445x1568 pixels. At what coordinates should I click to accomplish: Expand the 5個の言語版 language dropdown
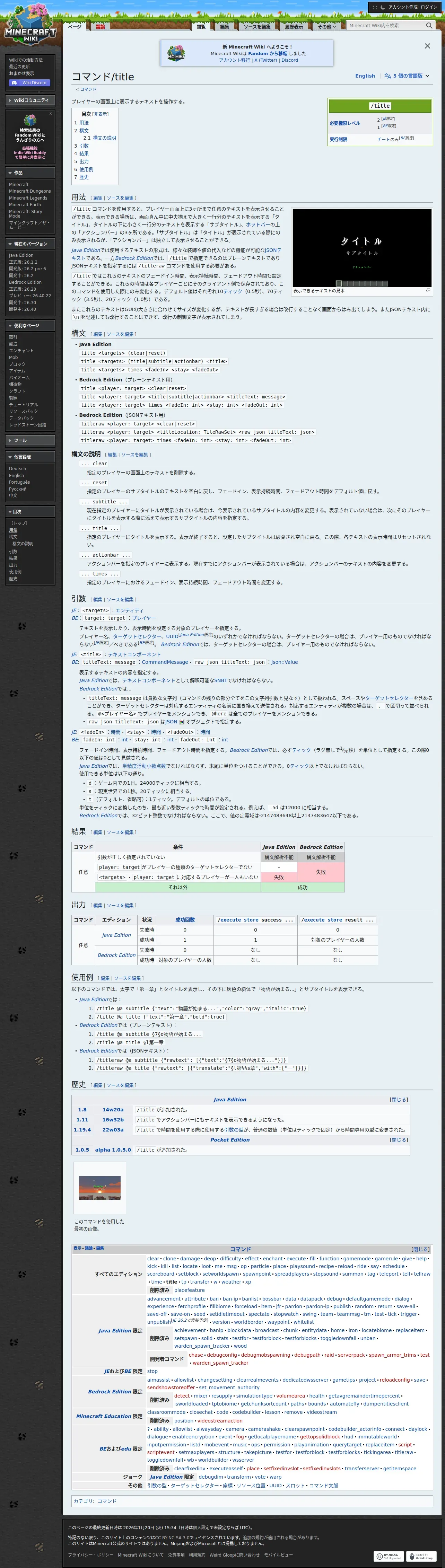tap(407, 76)
